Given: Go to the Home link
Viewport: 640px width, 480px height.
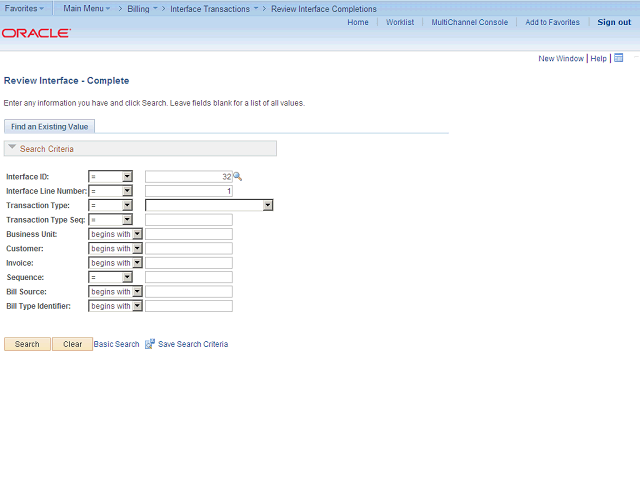Looking at the screenshot, I should [358, 22].
